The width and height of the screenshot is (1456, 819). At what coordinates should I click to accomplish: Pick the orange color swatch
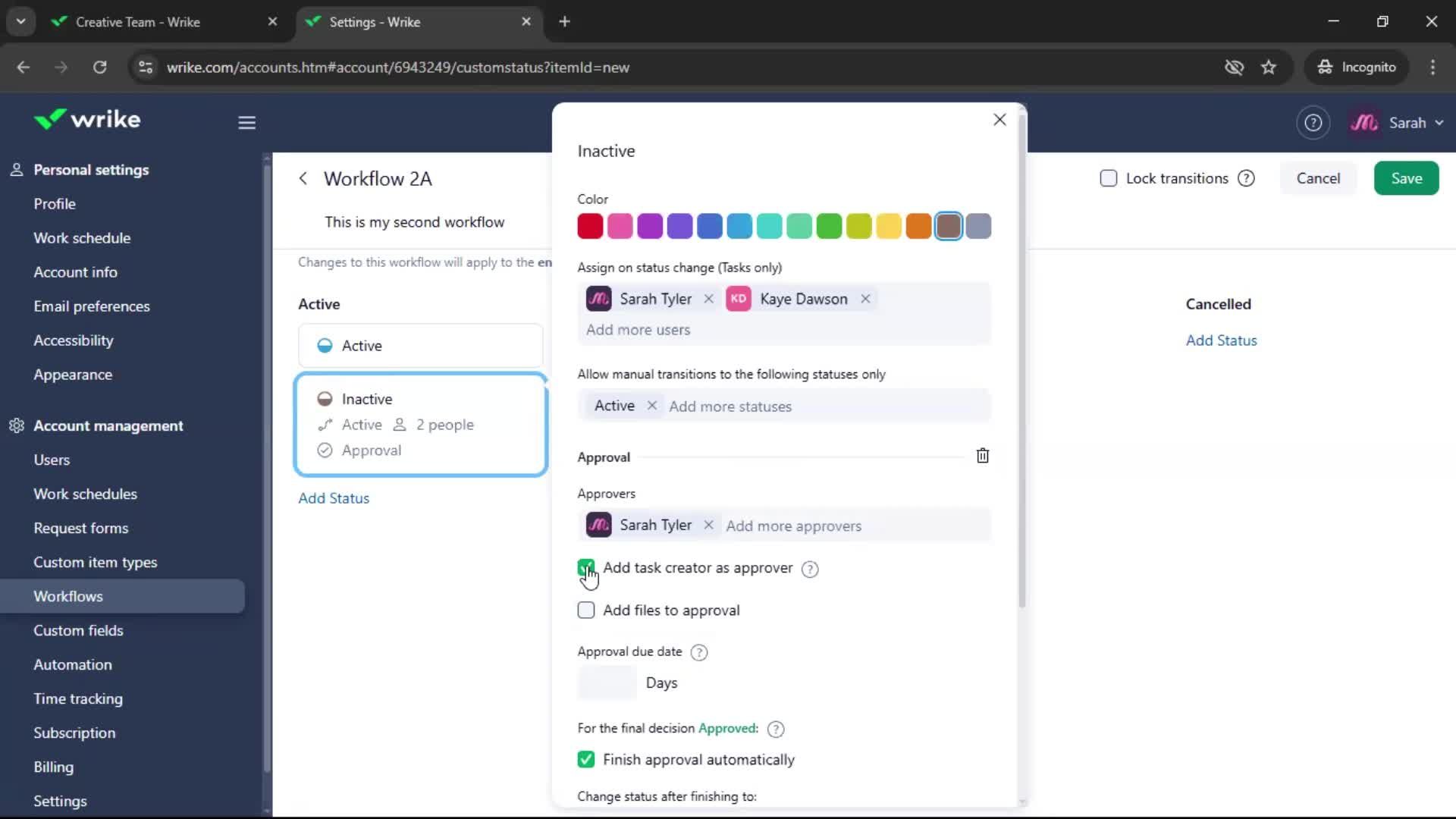918,226
